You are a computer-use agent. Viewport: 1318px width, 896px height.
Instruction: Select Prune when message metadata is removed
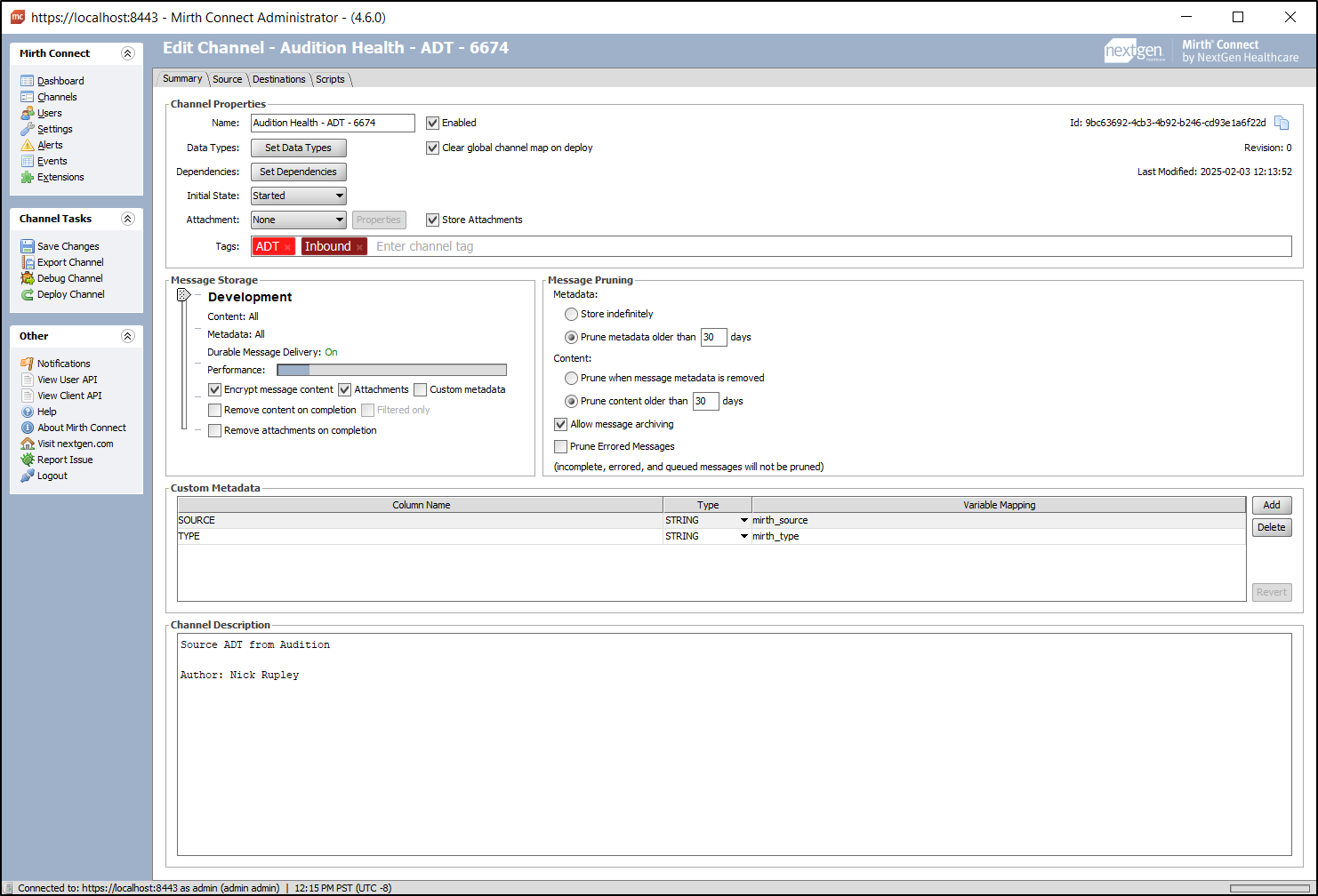coord(572,378)
